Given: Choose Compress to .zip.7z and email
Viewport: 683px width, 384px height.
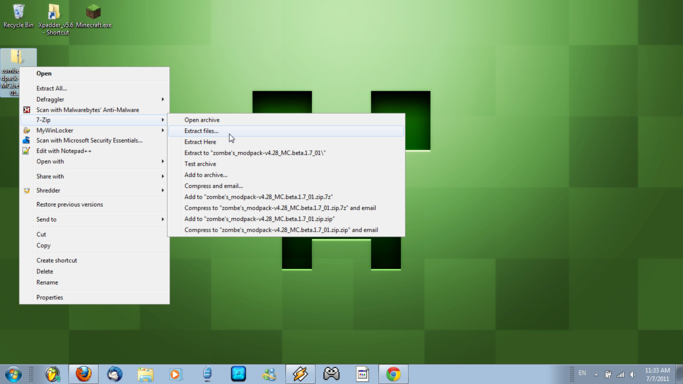Looking at the screenshot, I should [286, 208].
